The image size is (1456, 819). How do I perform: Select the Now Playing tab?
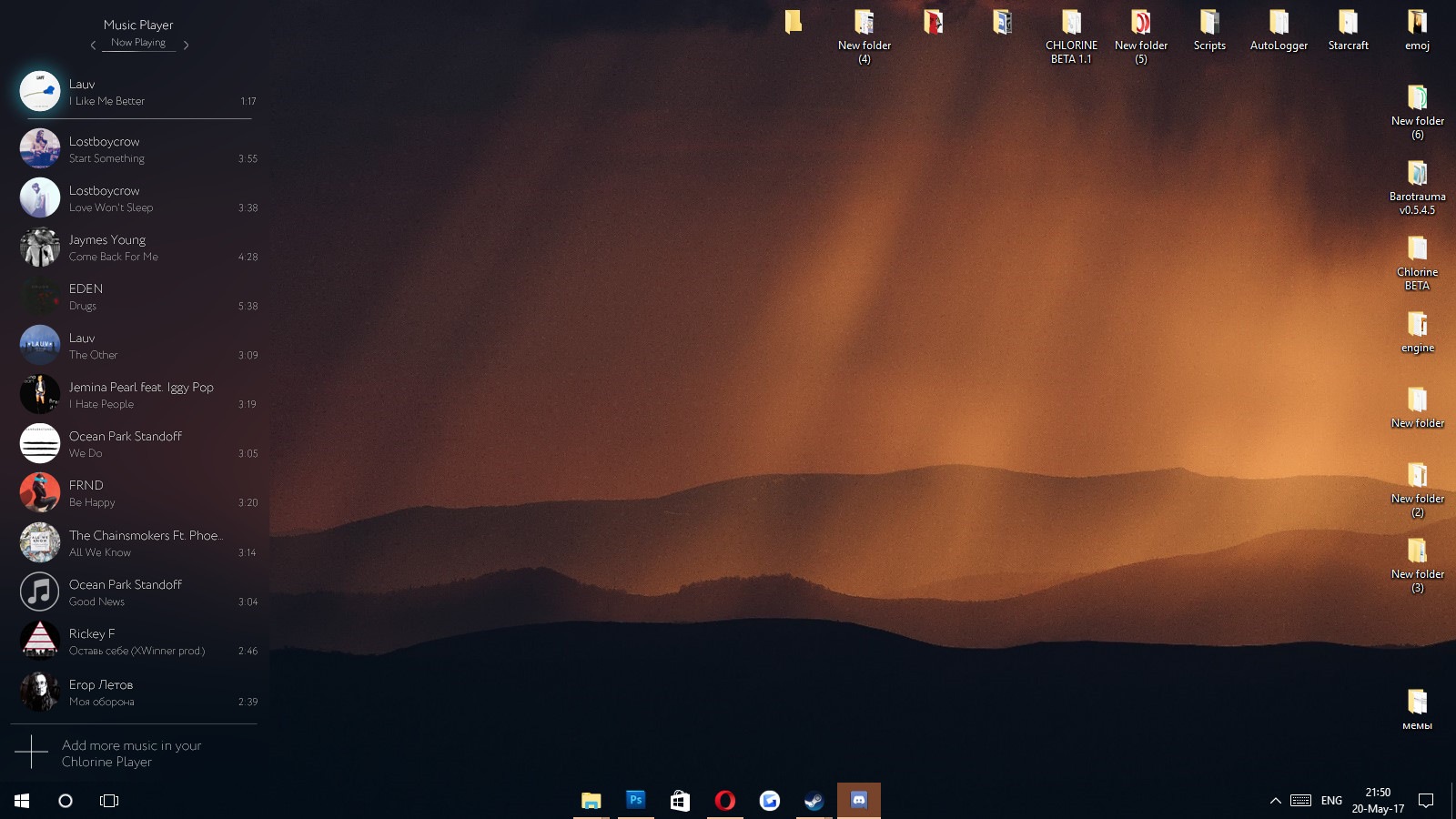(x=138, y=43)
